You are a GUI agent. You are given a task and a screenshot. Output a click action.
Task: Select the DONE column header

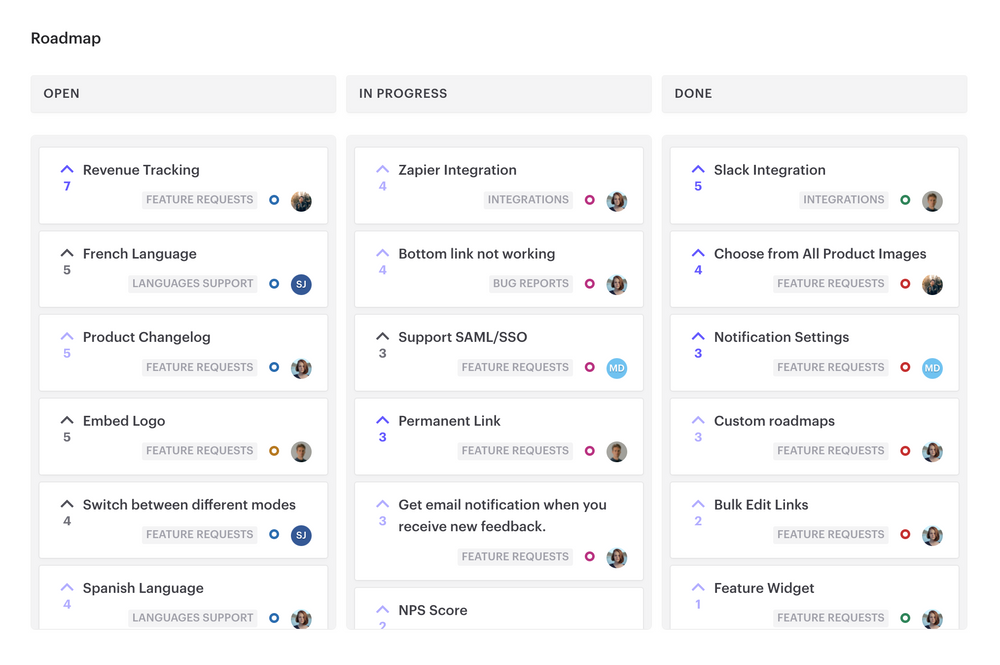(693, 93)
